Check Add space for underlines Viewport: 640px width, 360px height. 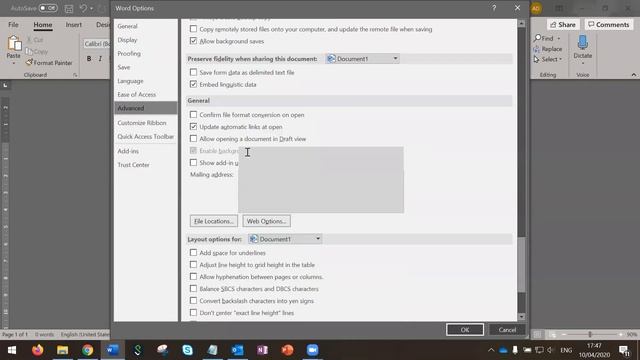(x=193, y=253)
